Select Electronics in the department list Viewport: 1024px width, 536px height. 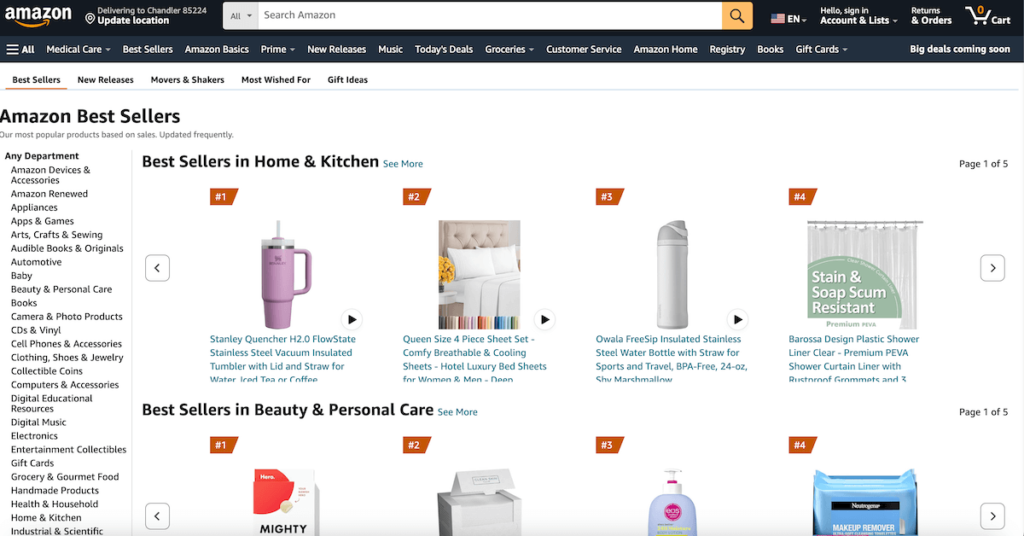34,435
